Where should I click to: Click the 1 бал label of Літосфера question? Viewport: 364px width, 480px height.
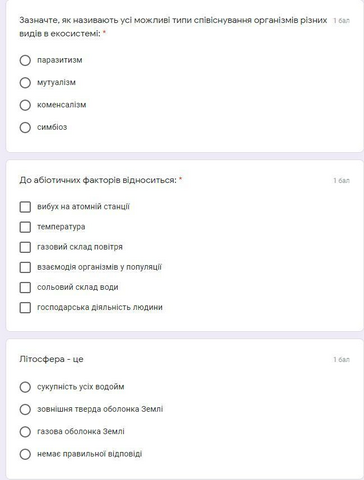pyautogui.click(x=341, y=359)
